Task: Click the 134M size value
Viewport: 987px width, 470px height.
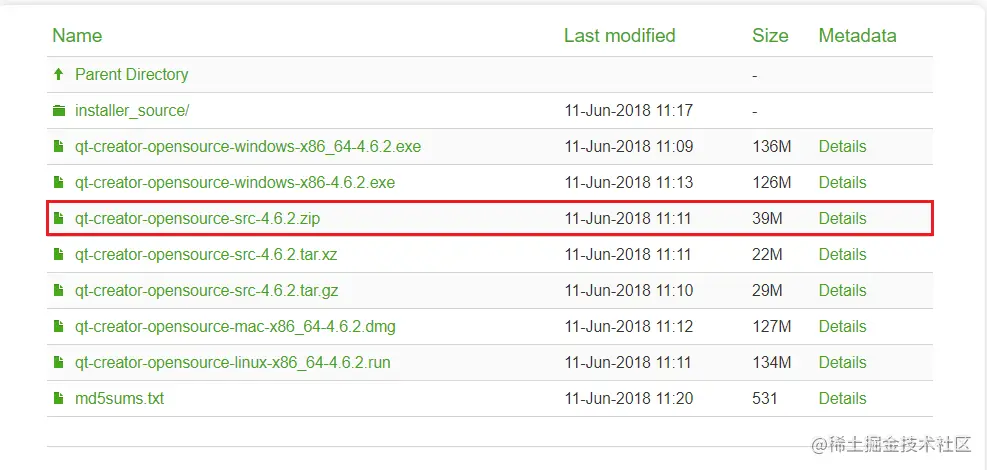Action: coord(772,362)
